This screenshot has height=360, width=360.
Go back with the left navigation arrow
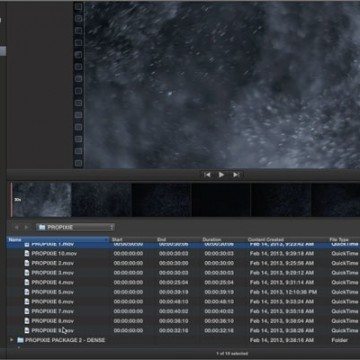(16, 227)
